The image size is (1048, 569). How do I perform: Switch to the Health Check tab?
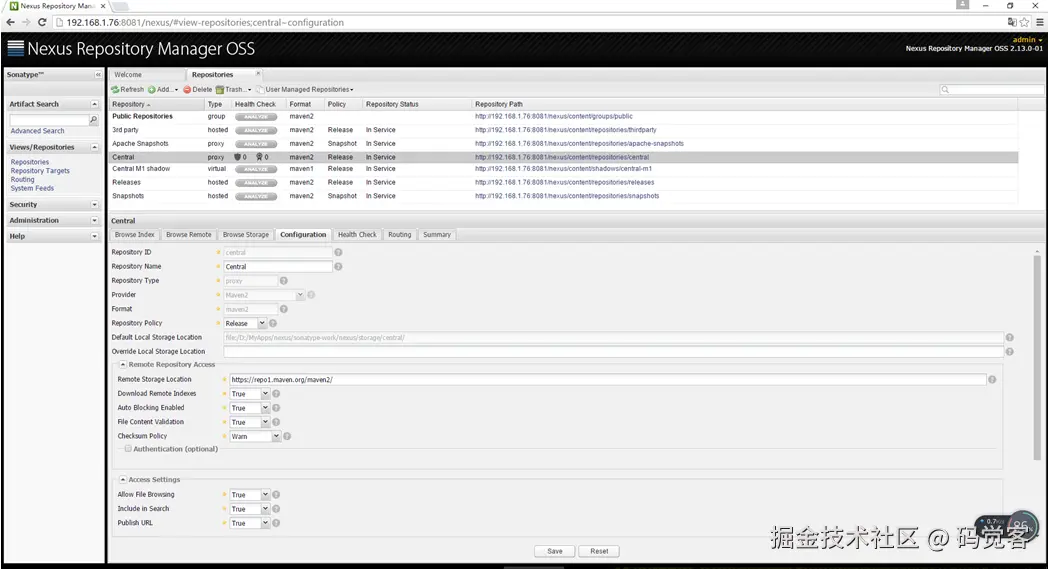pyautogui.click(x=357, y=235)
